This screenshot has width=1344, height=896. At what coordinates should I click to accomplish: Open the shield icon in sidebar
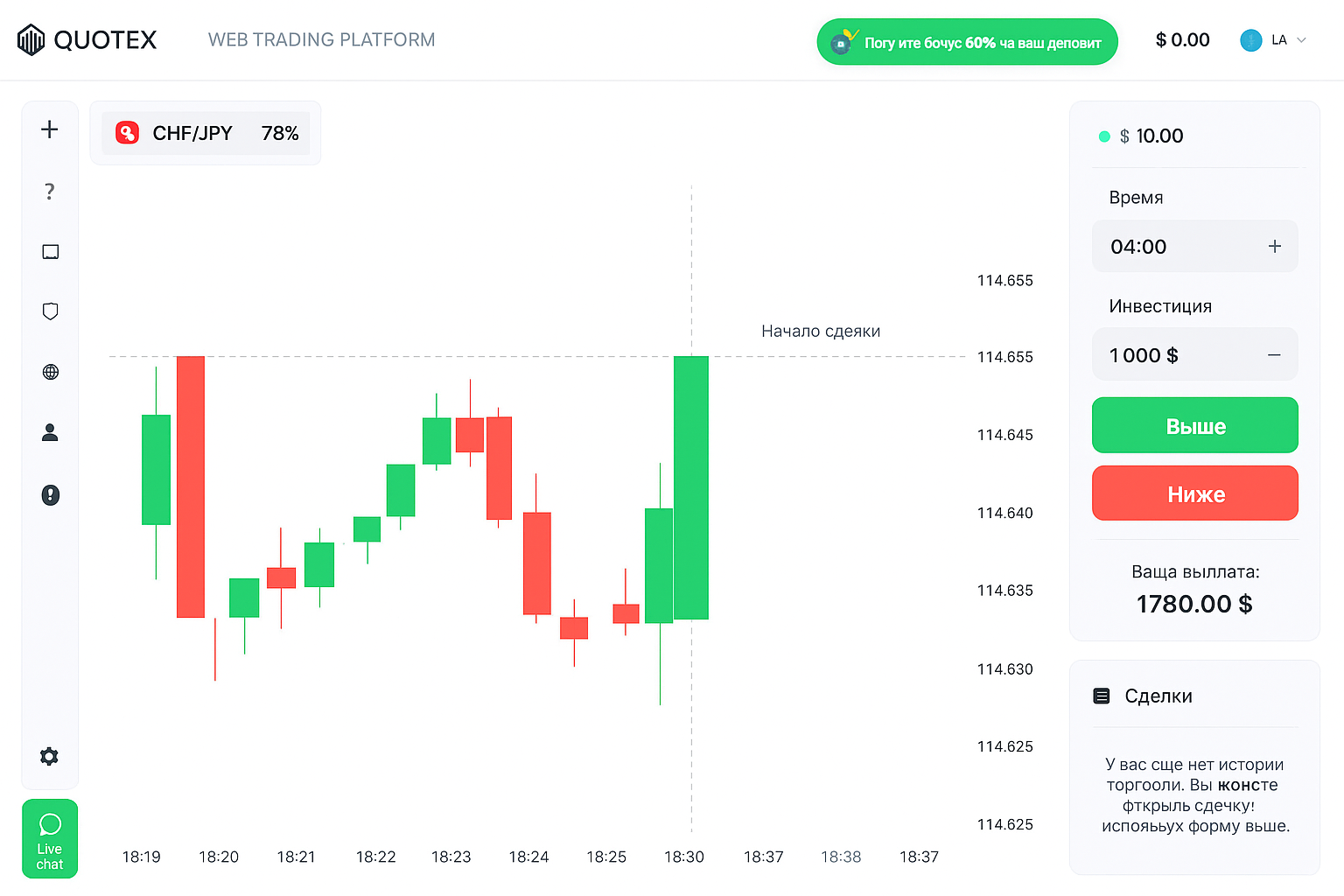click(x=50, y=311)
